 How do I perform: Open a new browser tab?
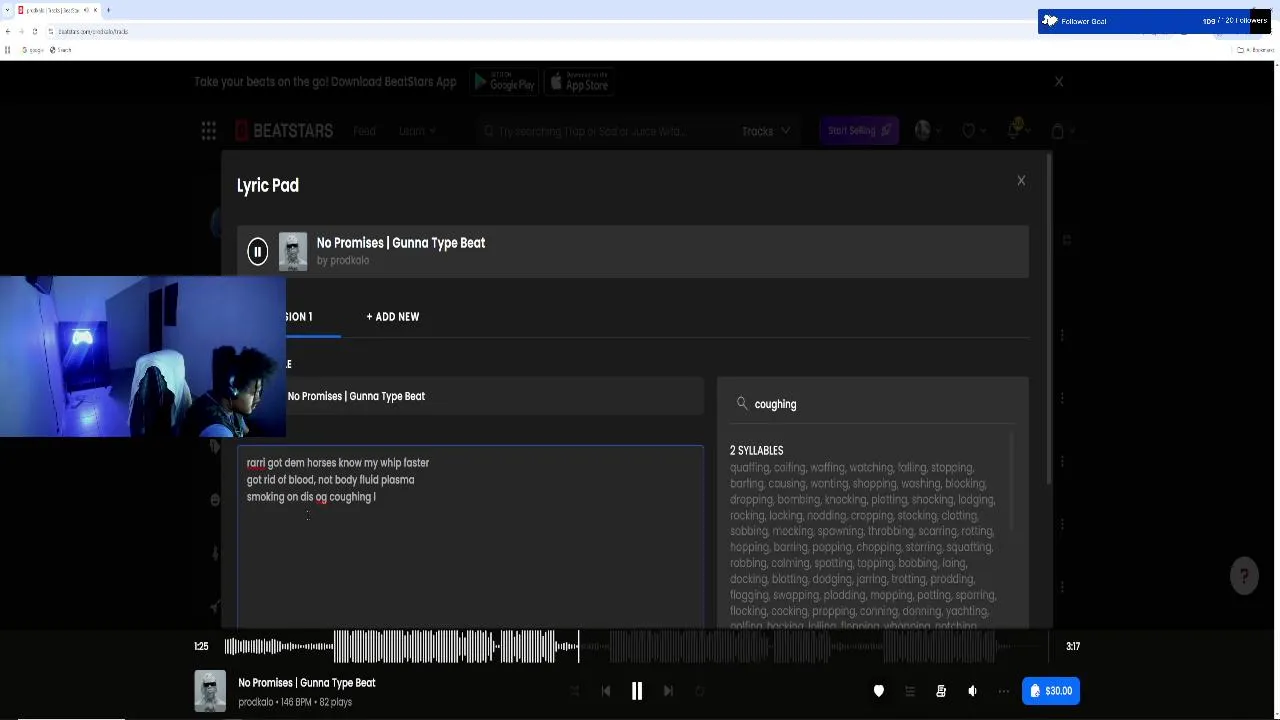(108, 10)
